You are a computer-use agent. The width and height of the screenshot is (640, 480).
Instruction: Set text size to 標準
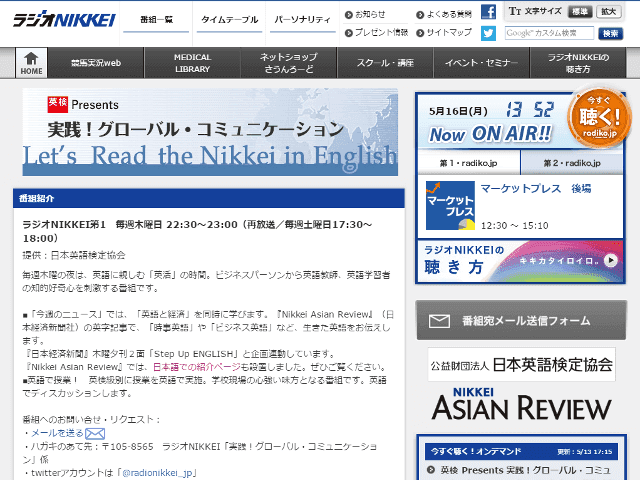[x=580, y=11]
